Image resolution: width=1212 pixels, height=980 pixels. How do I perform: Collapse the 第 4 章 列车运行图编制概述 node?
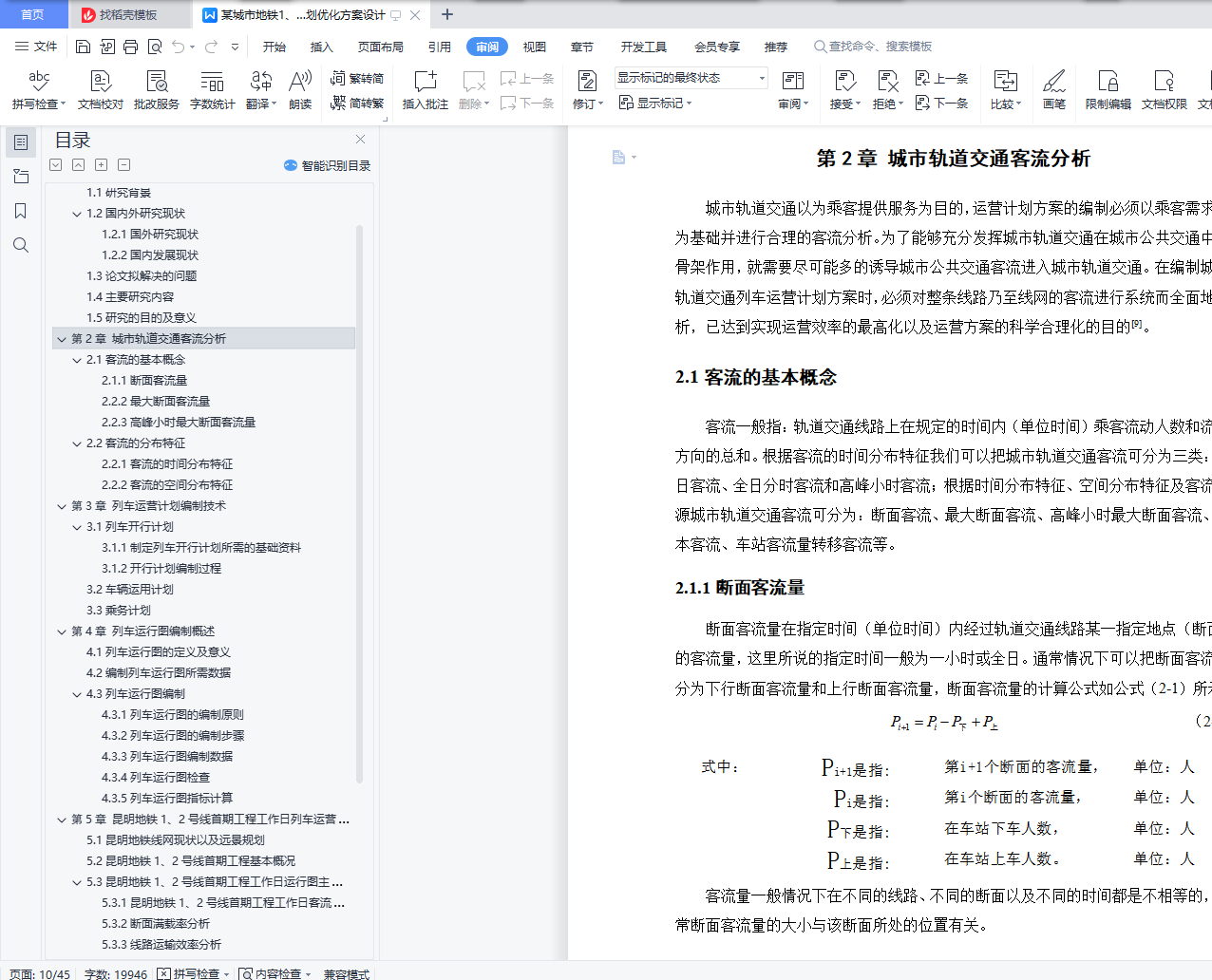point(62,631)
